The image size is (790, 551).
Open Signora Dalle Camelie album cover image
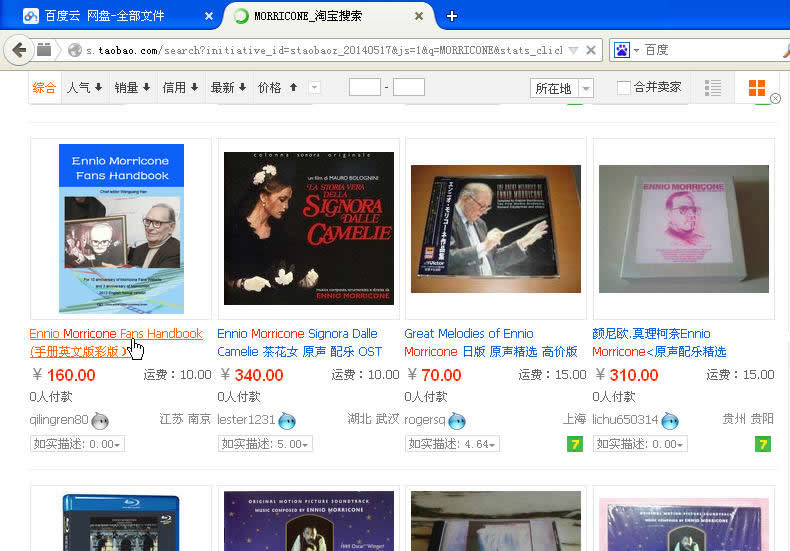click(x=309, y=229)
